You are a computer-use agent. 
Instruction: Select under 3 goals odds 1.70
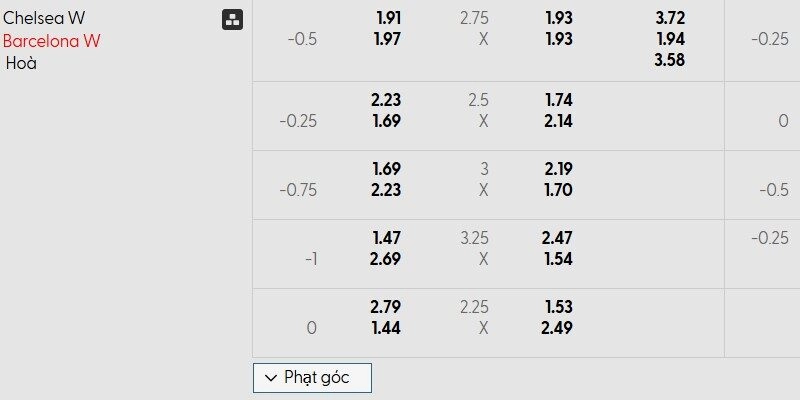coord(558,190)
